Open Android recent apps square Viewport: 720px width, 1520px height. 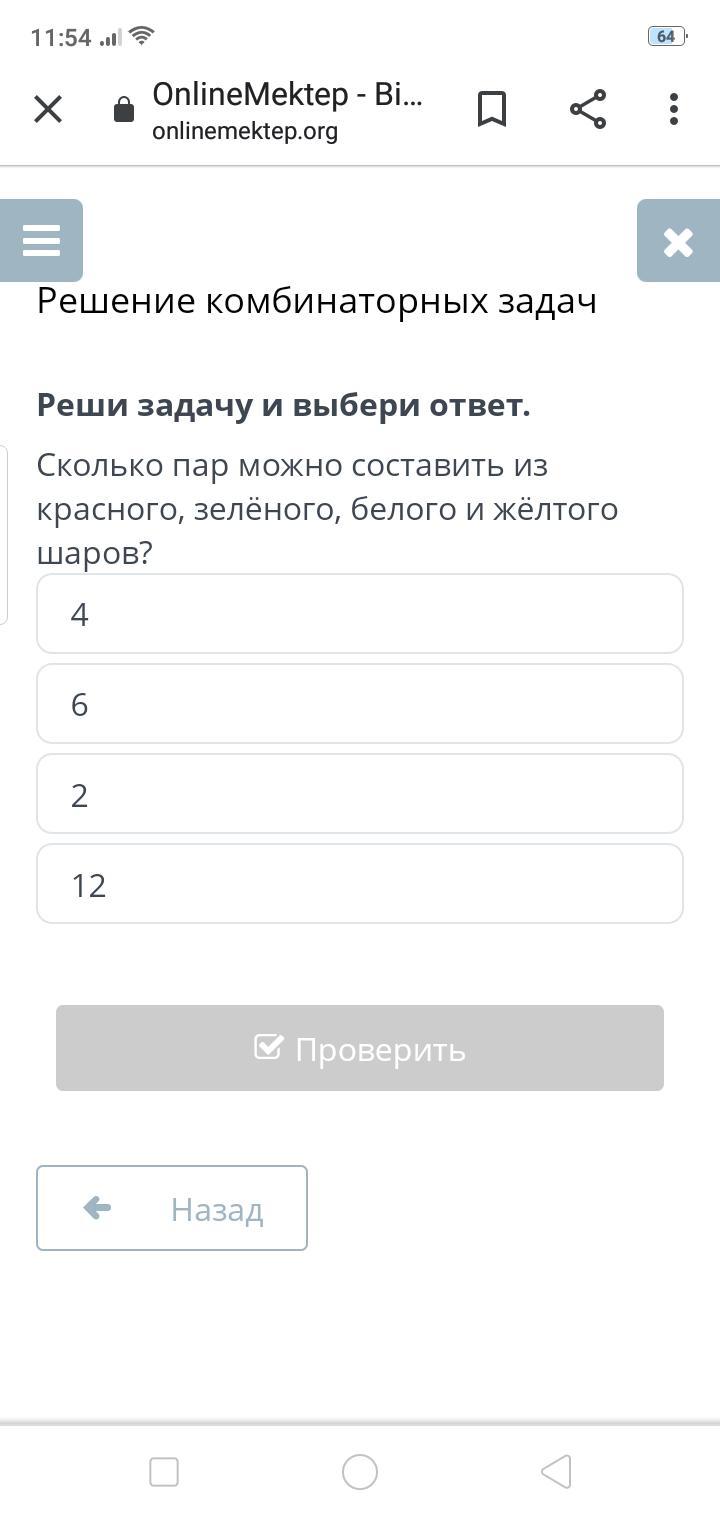tap(164, 1472)
